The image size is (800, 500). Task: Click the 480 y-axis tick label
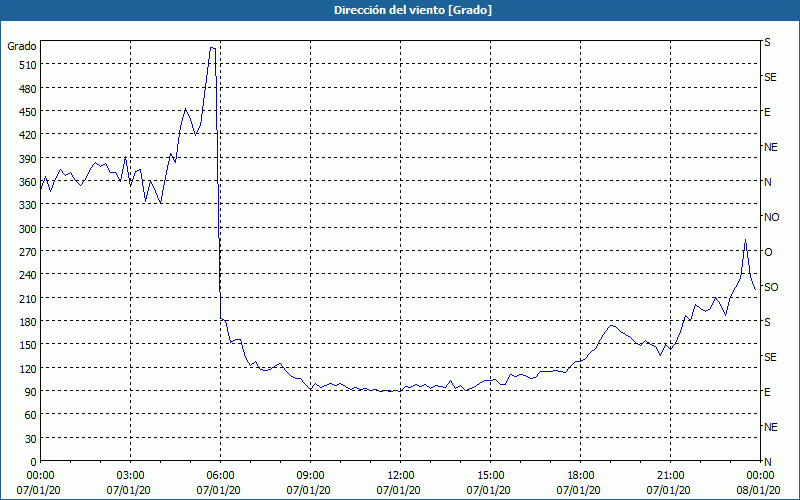(x=28, y=89)
